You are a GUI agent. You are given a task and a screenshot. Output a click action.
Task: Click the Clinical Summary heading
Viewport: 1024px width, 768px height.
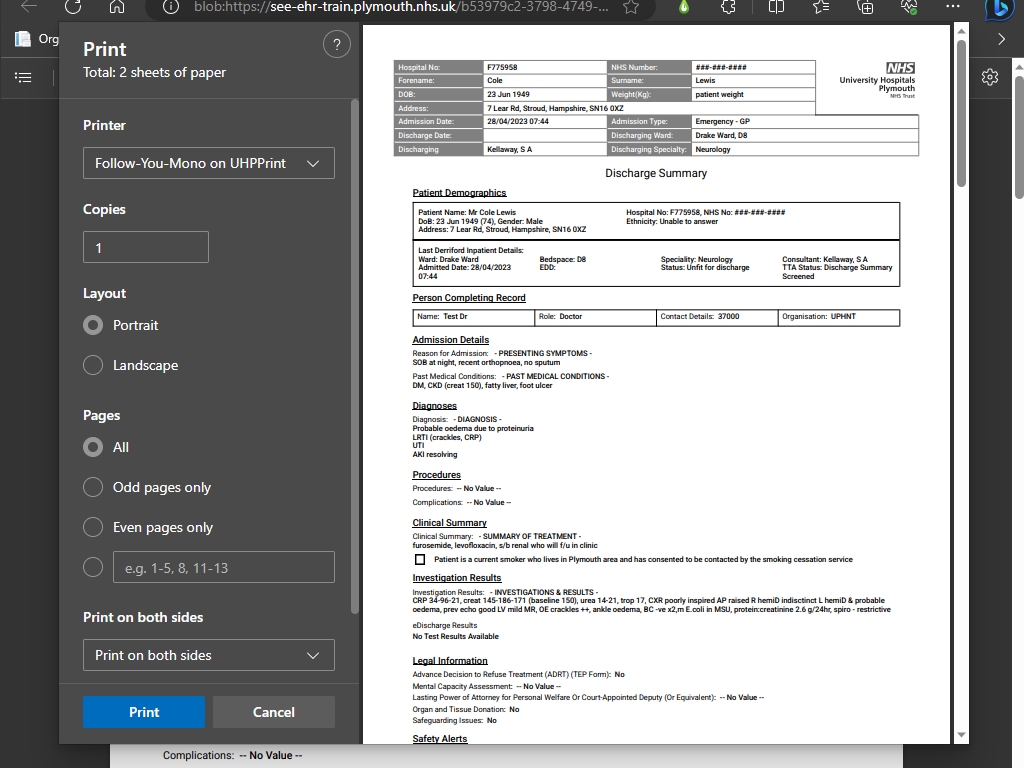[449, 522]
